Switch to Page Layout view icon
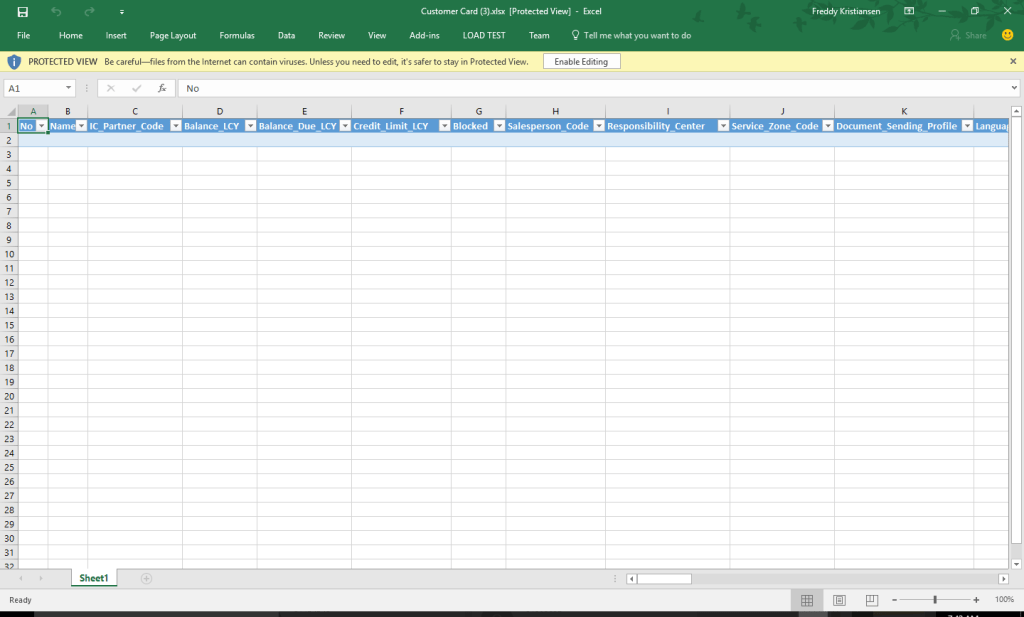This screenshot has width=1024, height=617. (x=839, y=600)
